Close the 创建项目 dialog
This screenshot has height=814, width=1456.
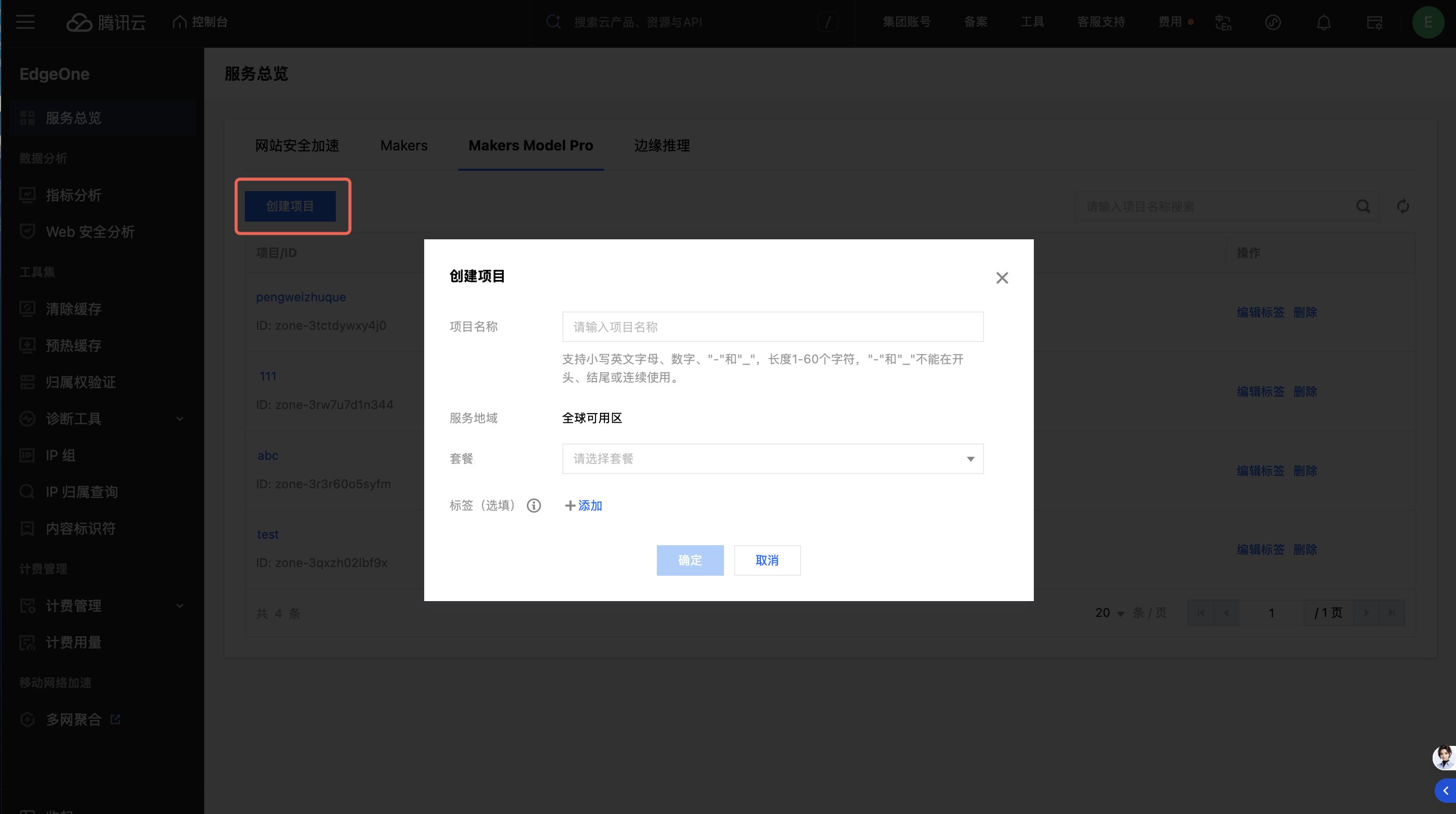coord(1002,277)
